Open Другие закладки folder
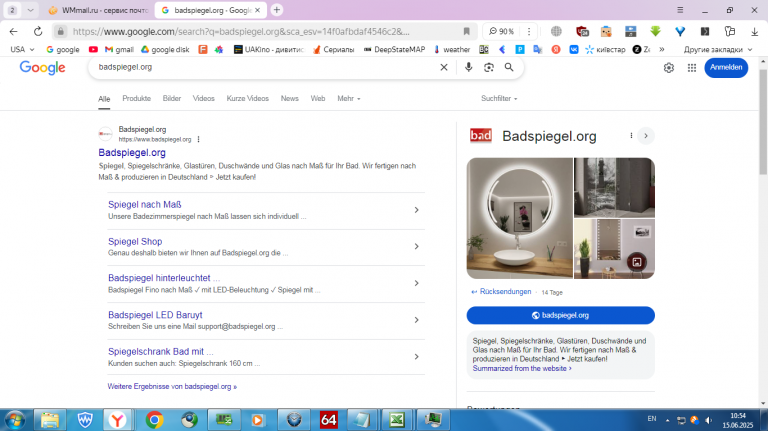 pyautogui.click(x=718, y=49)
